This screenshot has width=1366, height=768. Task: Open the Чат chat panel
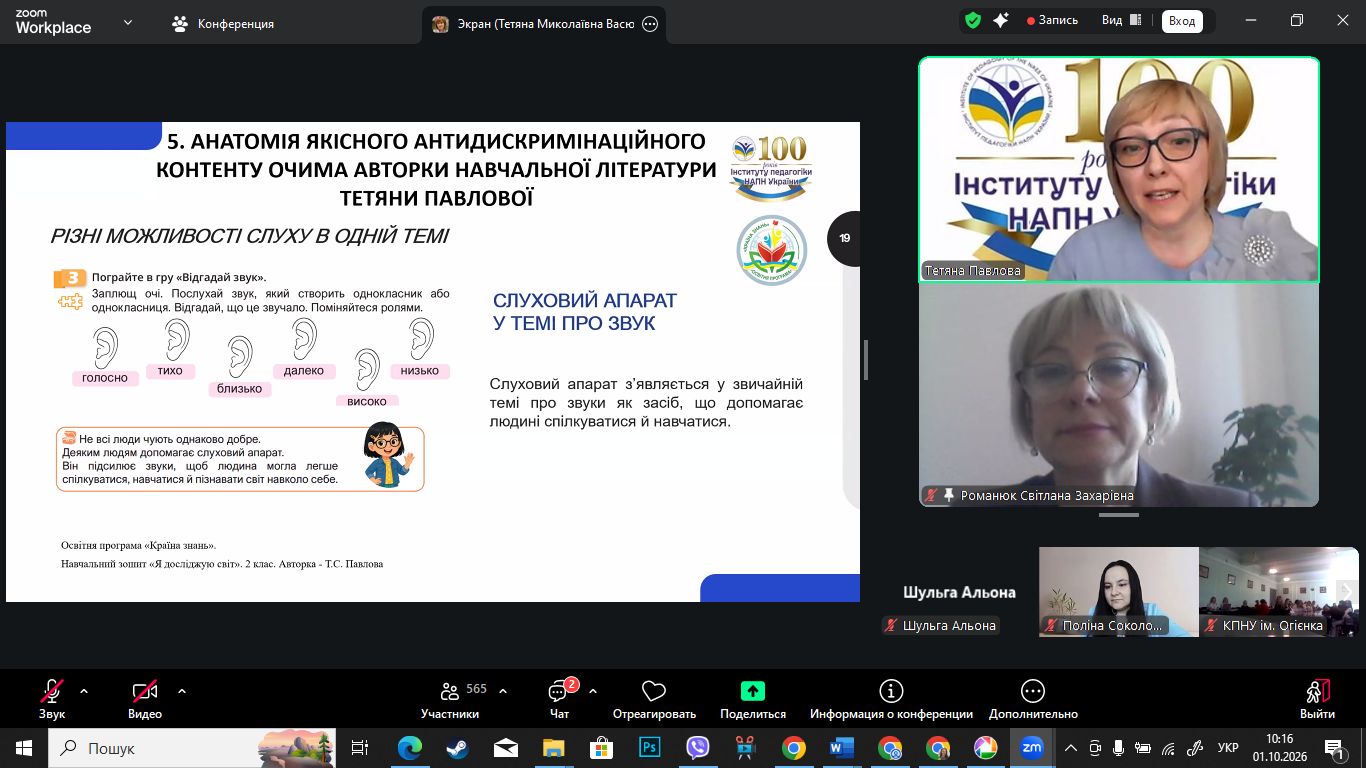coord(560,699)
